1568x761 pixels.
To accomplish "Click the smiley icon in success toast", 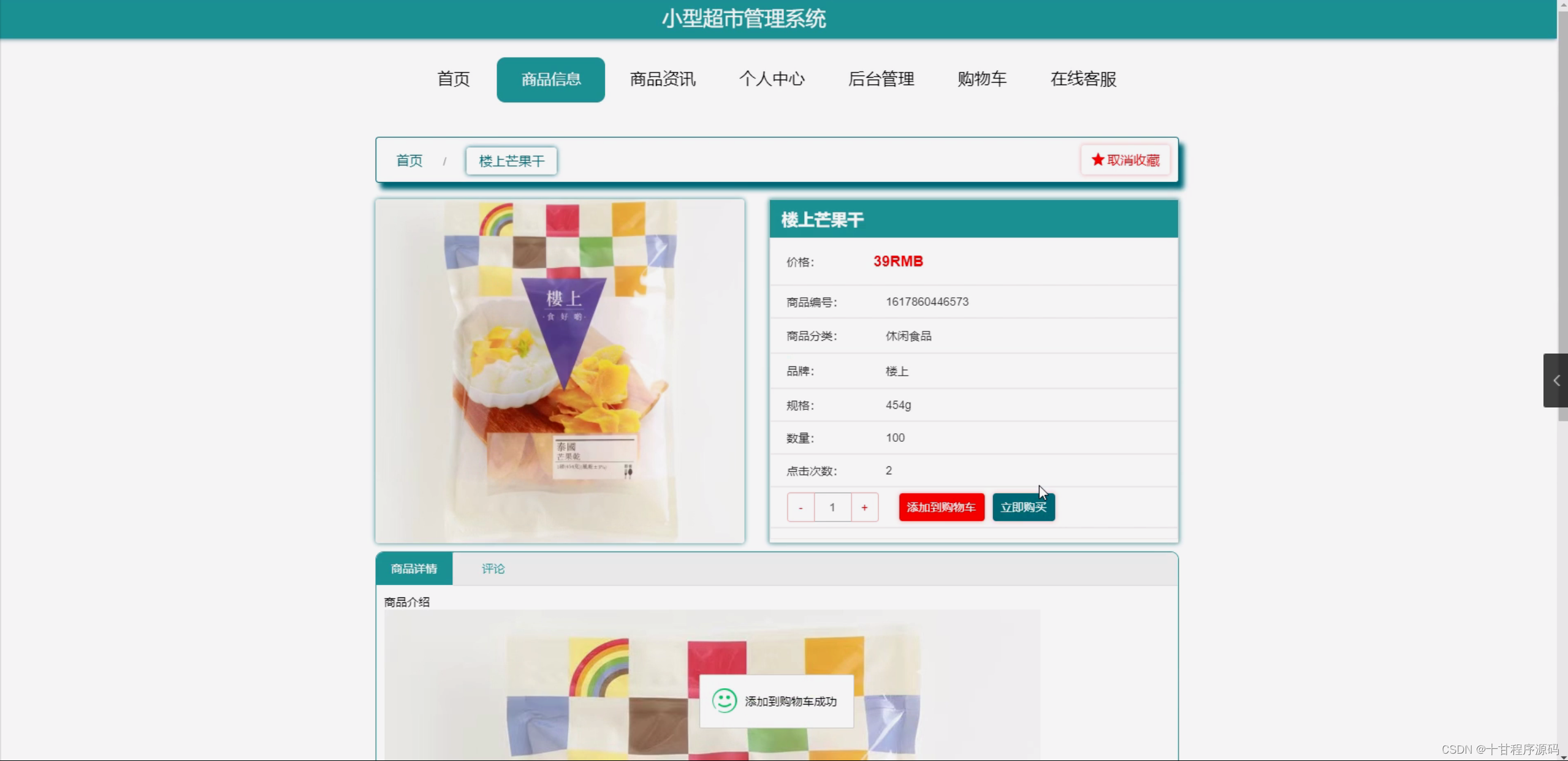I will (724, 701).
